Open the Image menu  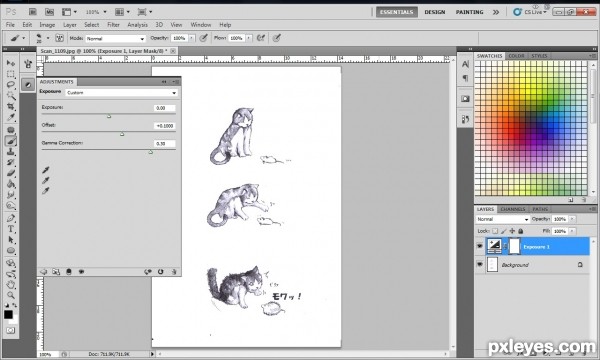47,25
